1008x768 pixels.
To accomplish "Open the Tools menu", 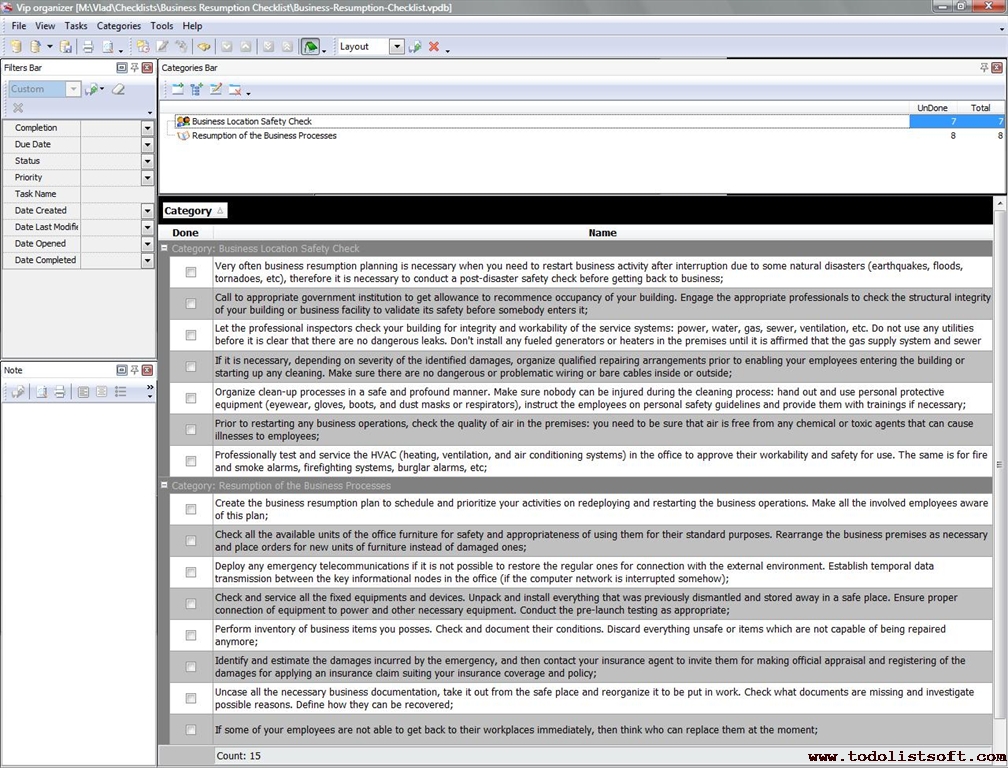I will tap(161, 26).
